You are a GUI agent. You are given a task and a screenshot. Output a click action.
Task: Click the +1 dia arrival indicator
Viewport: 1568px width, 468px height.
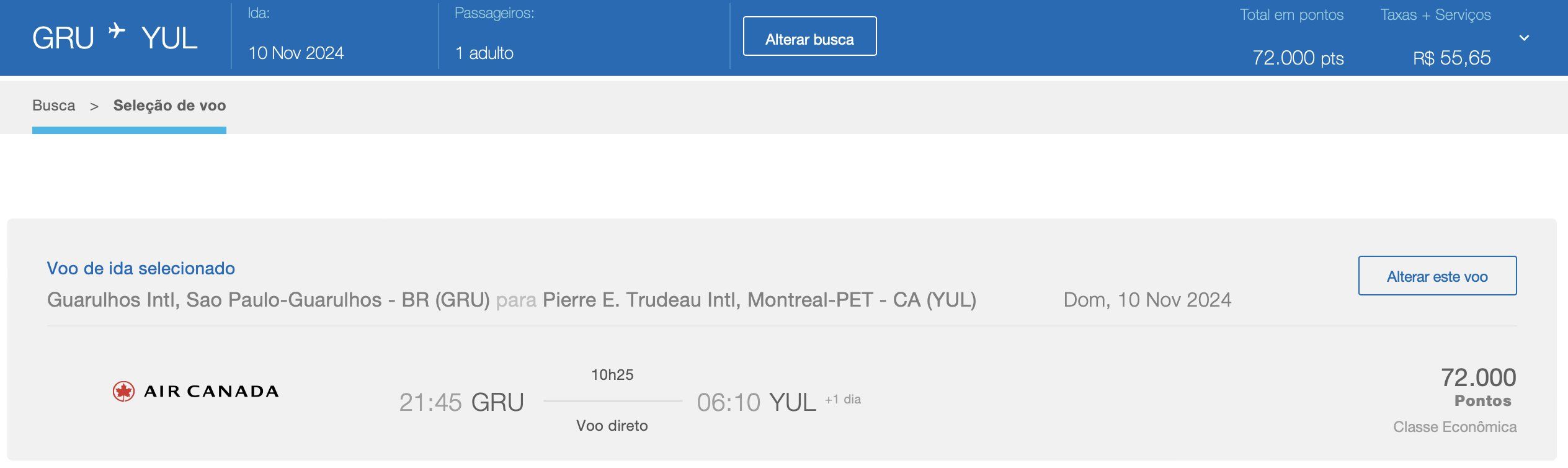click(842, 400)
